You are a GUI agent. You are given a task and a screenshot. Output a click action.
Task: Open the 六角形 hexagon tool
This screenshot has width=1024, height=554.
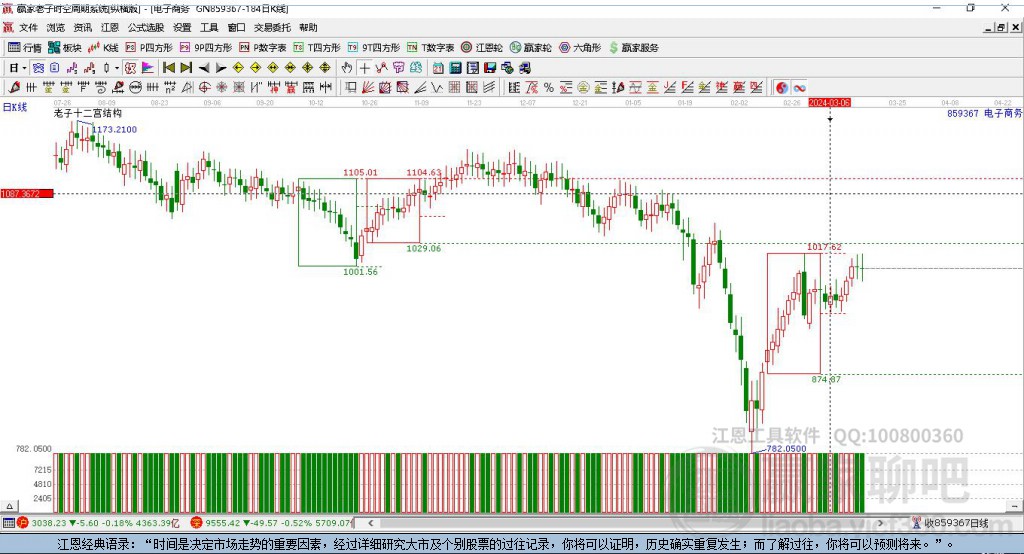(580, 48)
